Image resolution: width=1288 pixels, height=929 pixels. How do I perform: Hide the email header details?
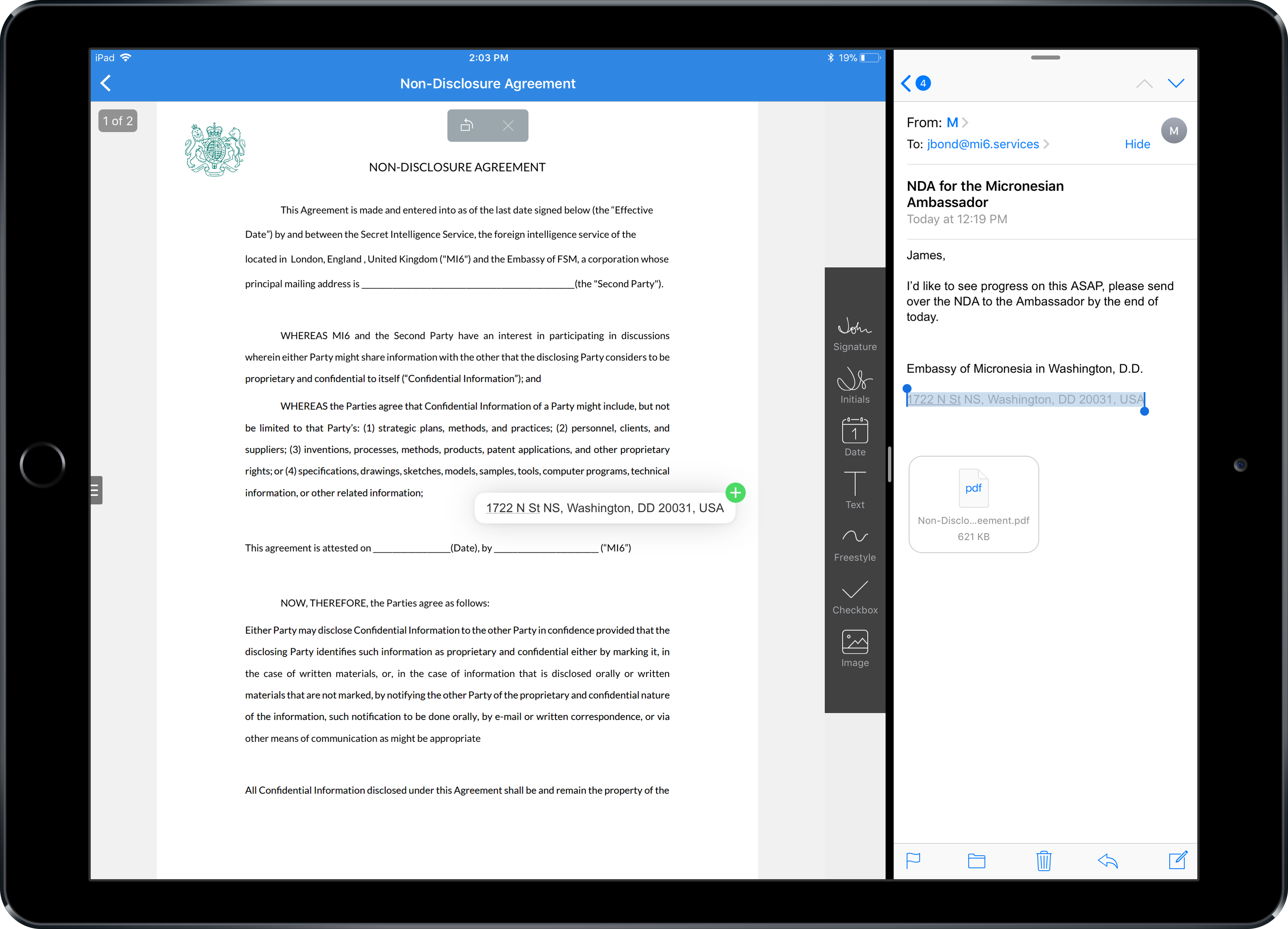point(1137,144)
